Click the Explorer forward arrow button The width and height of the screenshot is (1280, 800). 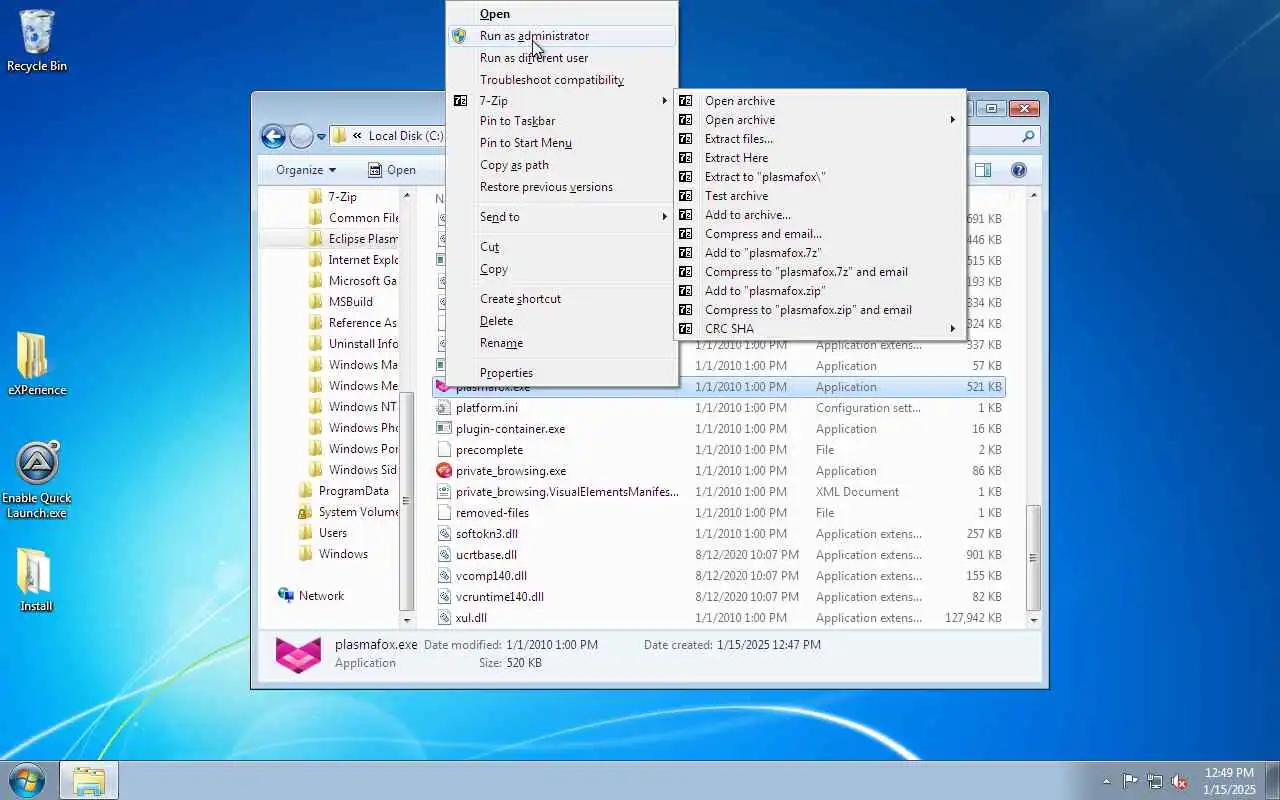tap(301, 136)
